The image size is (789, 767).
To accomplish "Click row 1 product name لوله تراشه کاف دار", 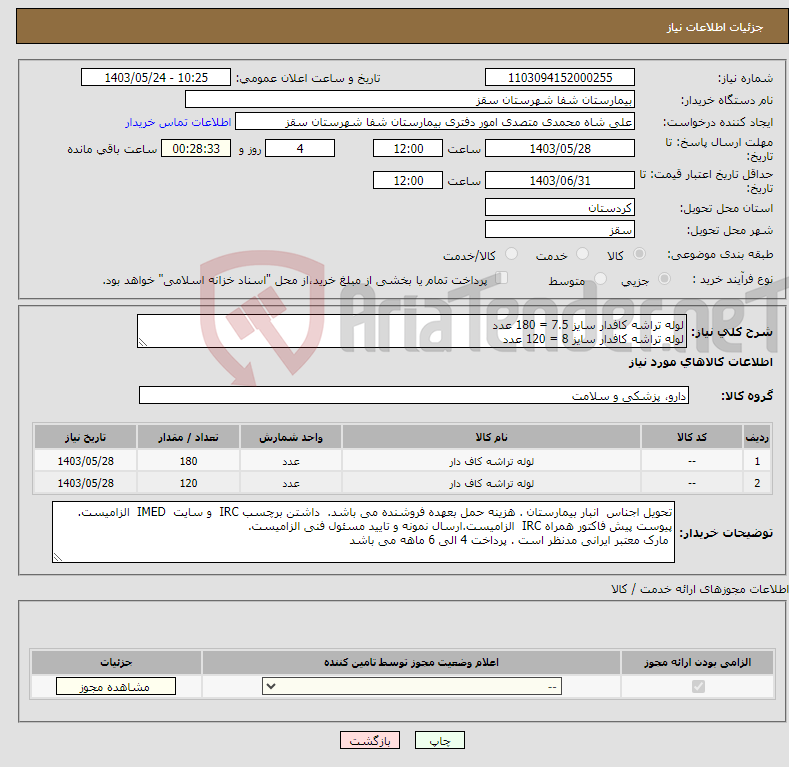I will pos(491,461).
